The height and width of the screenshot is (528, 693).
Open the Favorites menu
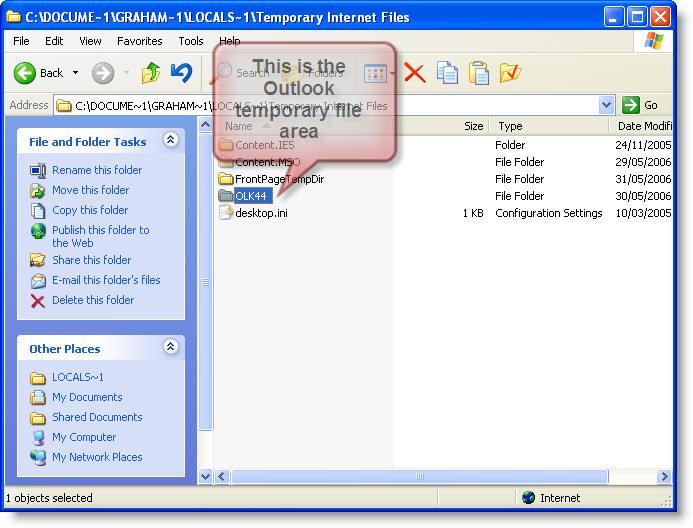pyautogui.click(x=140, y=41)
